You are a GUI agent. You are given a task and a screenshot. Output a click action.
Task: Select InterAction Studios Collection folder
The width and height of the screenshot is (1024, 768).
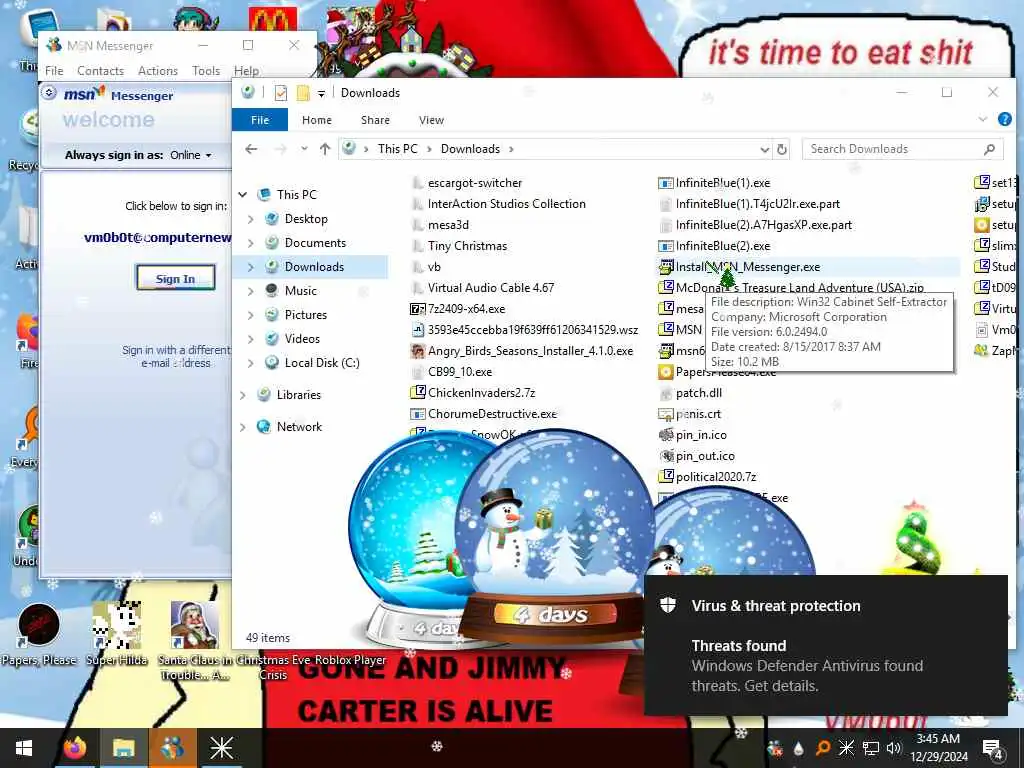(x=499, y=204)
